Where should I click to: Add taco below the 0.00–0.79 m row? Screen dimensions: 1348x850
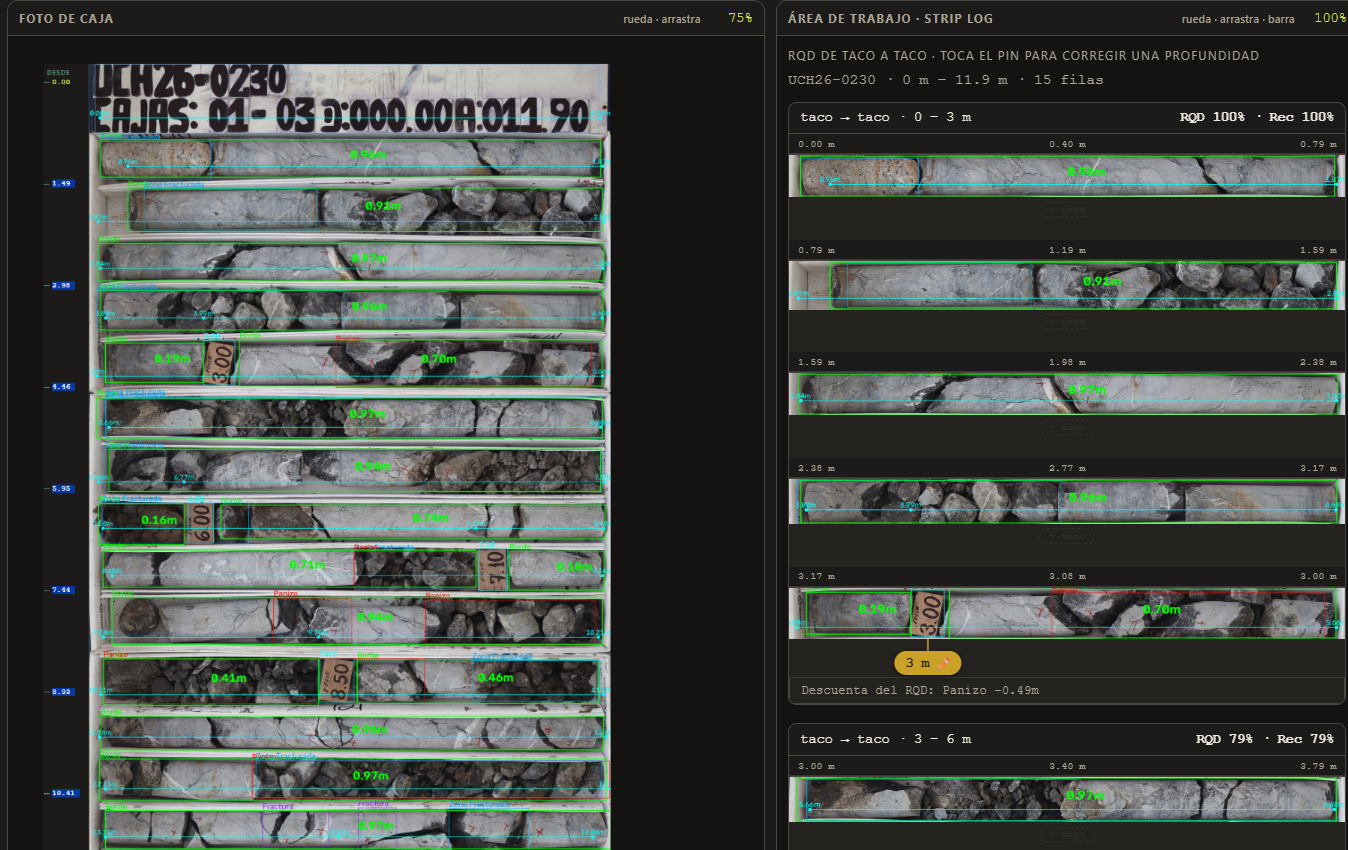(x=1067, y=211)
